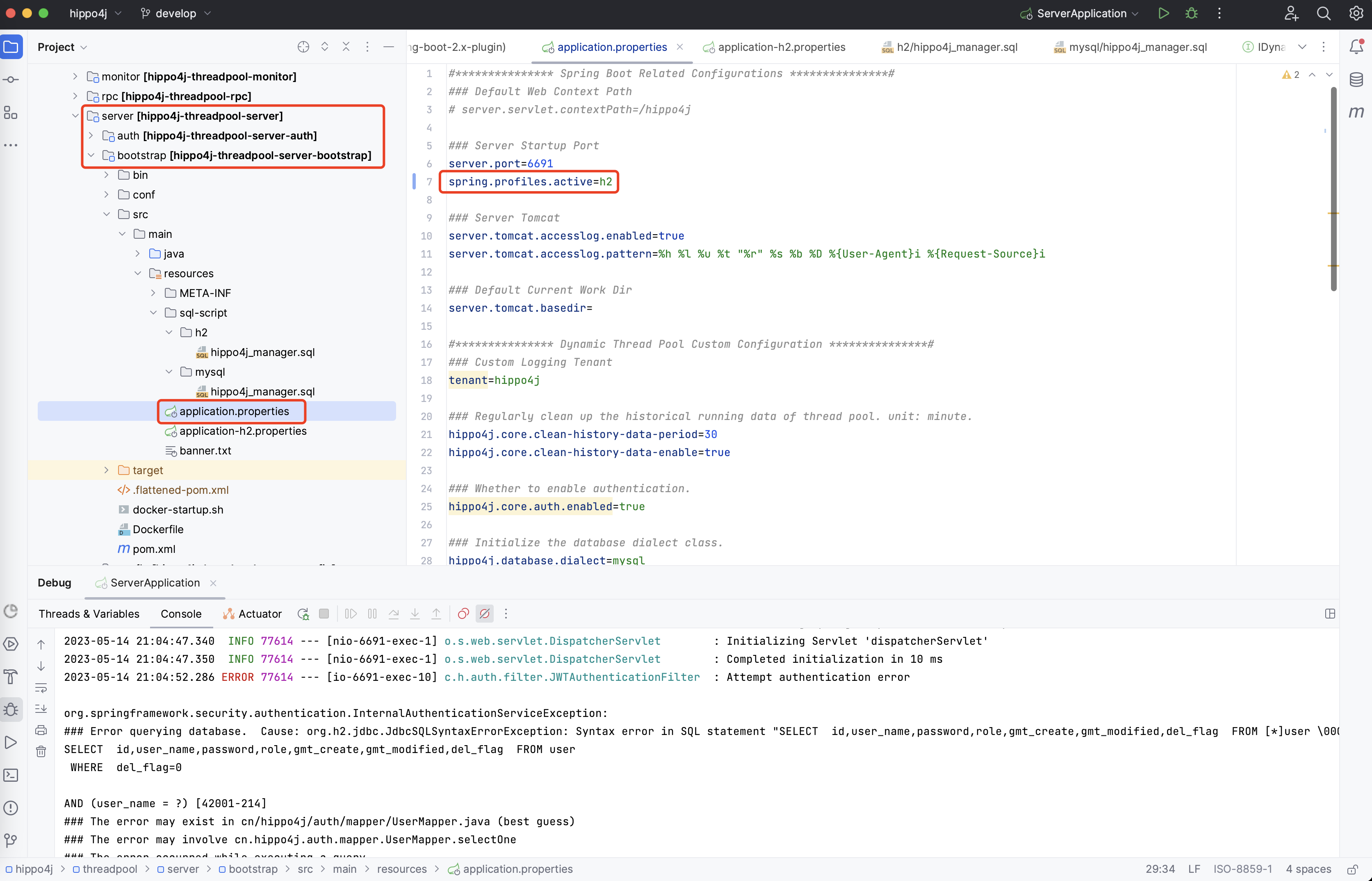Screen dimensions: 1372x881
Task: Click the View Breakpoints icon
Action: [x=463, y=613]
